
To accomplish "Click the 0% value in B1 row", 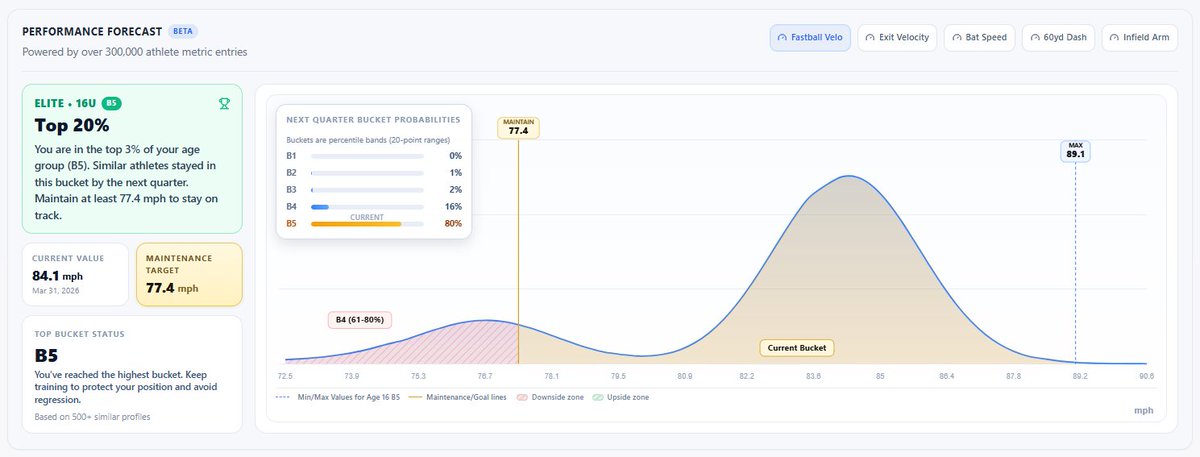I will (x=455, y=156).
